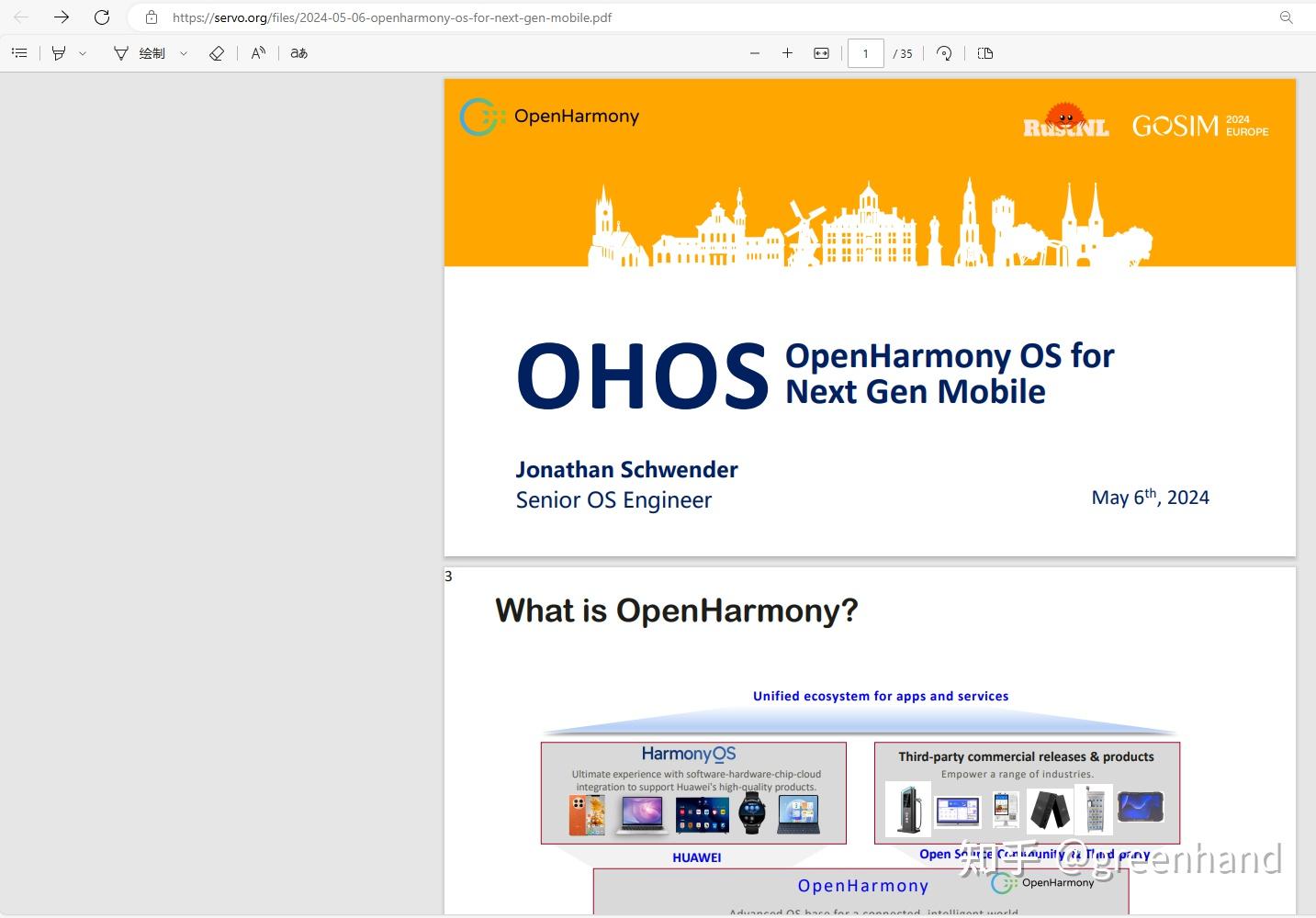Go back to the previous page
The image size is (1316, 918).
pos(20,17)
